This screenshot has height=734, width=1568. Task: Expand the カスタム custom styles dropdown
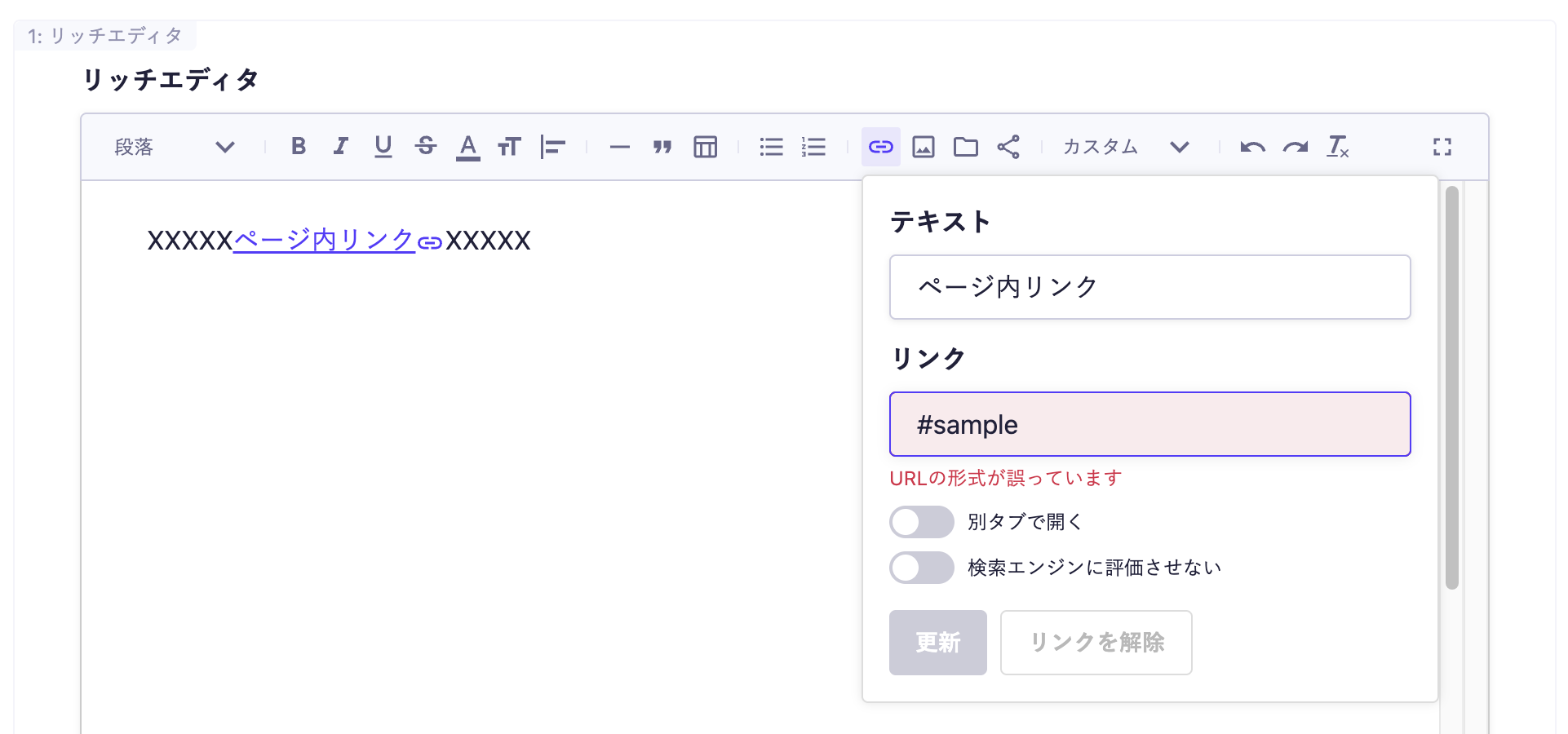click(1180, 147)
